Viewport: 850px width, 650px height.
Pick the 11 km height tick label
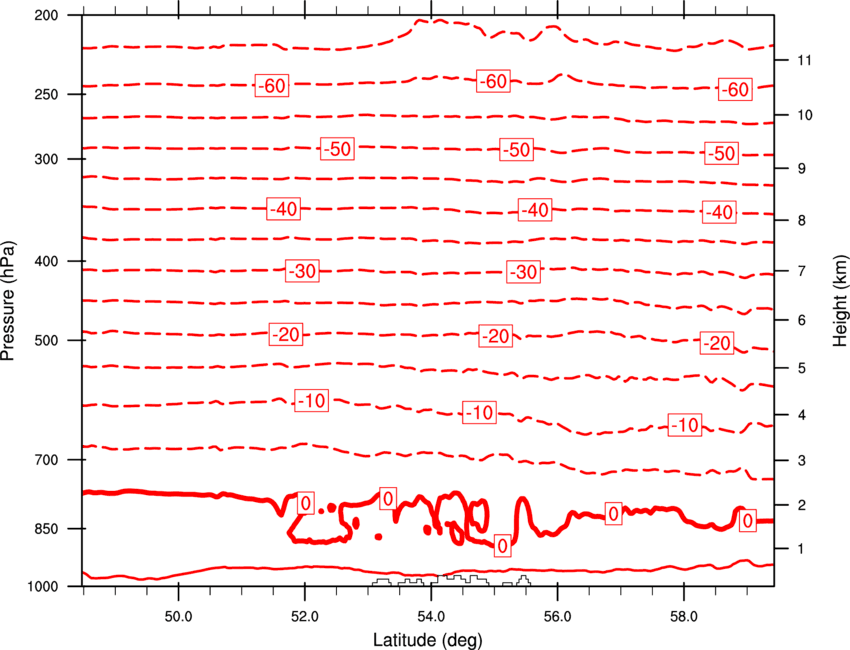pyautogui.click(x=805, y=60)
